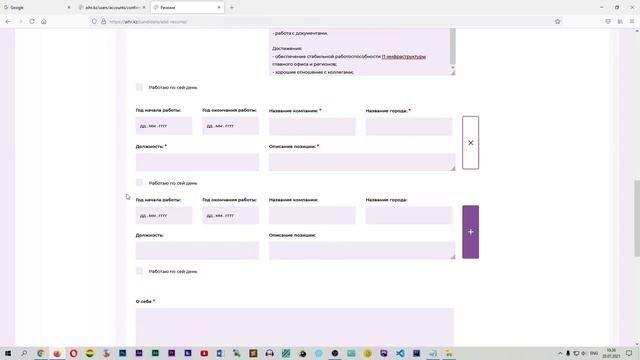Click the 'О себе' textarea
640x360 pixels.
295,327
